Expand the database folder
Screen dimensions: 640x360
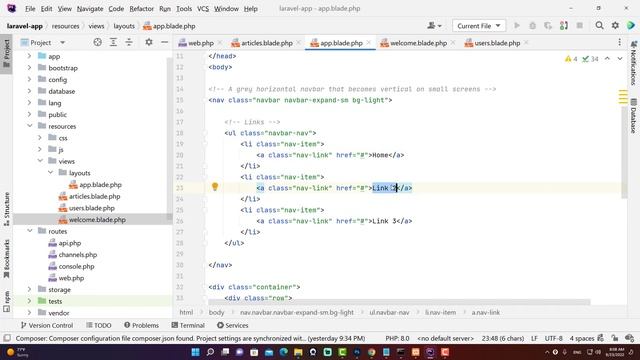29,91
